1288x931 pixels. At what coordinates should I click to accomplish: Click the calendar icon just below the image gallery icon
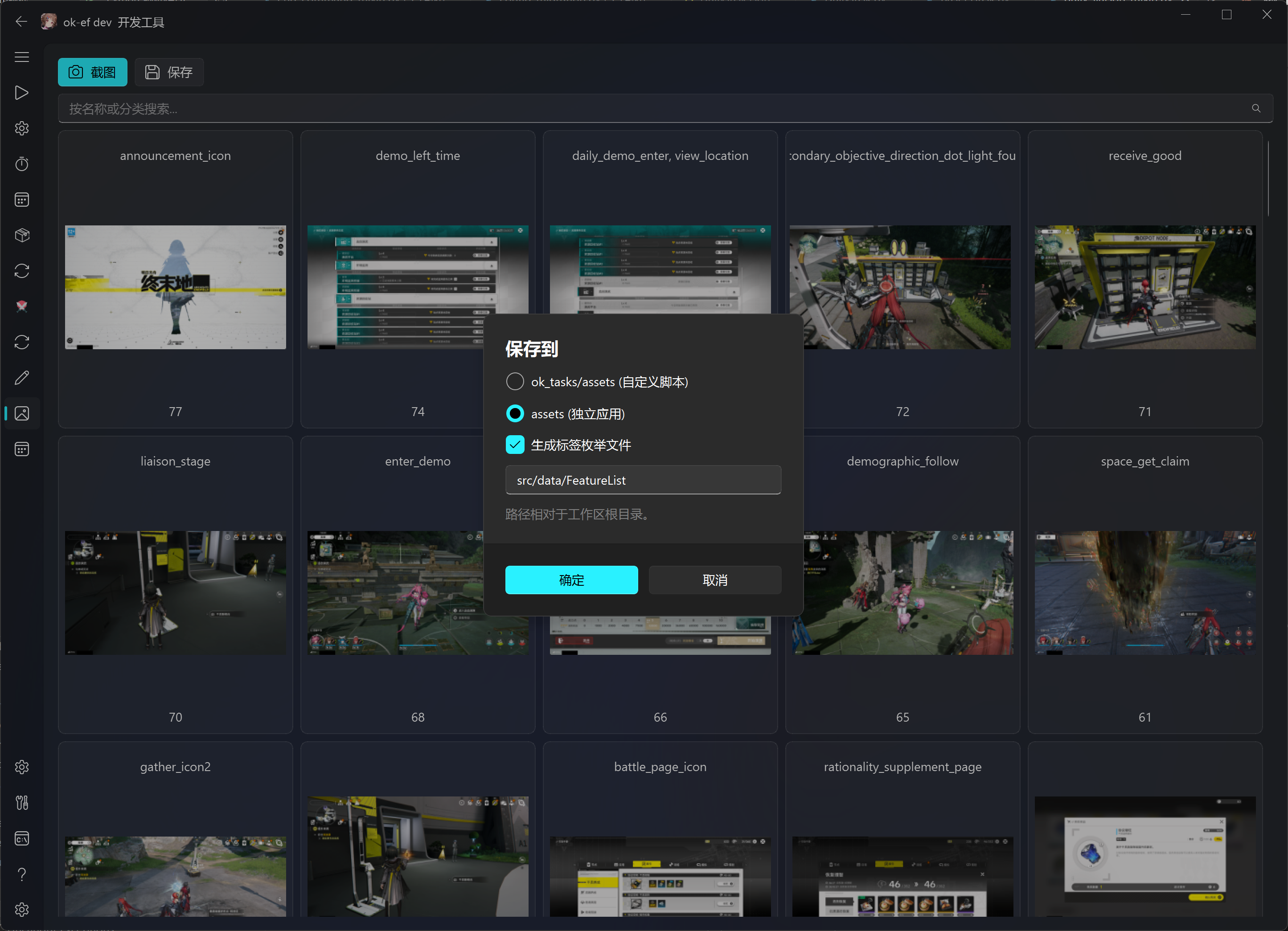[x=21, y=449]
